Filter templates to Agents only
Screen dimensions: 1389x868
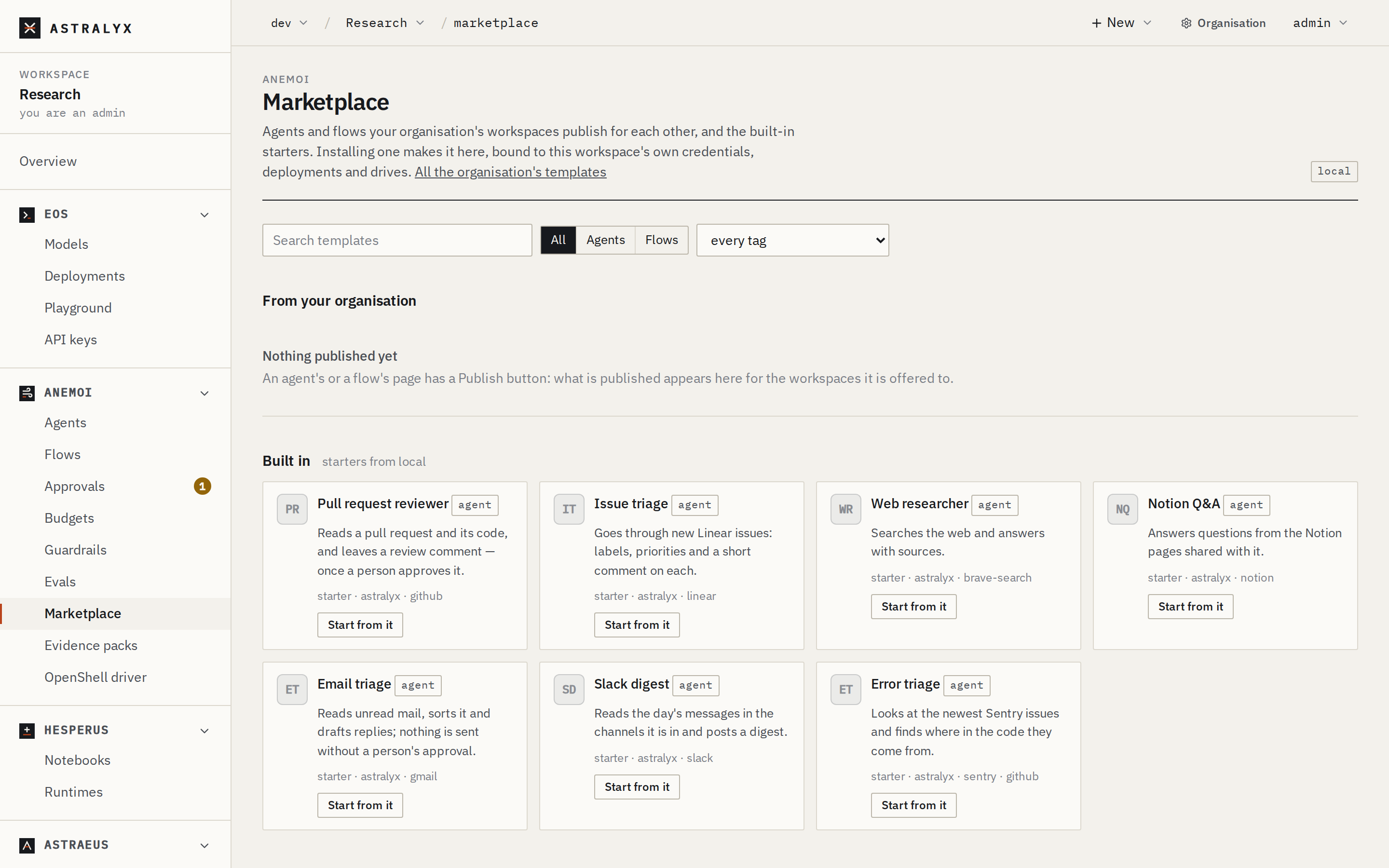pyautogui.click(x=605, y=240)
